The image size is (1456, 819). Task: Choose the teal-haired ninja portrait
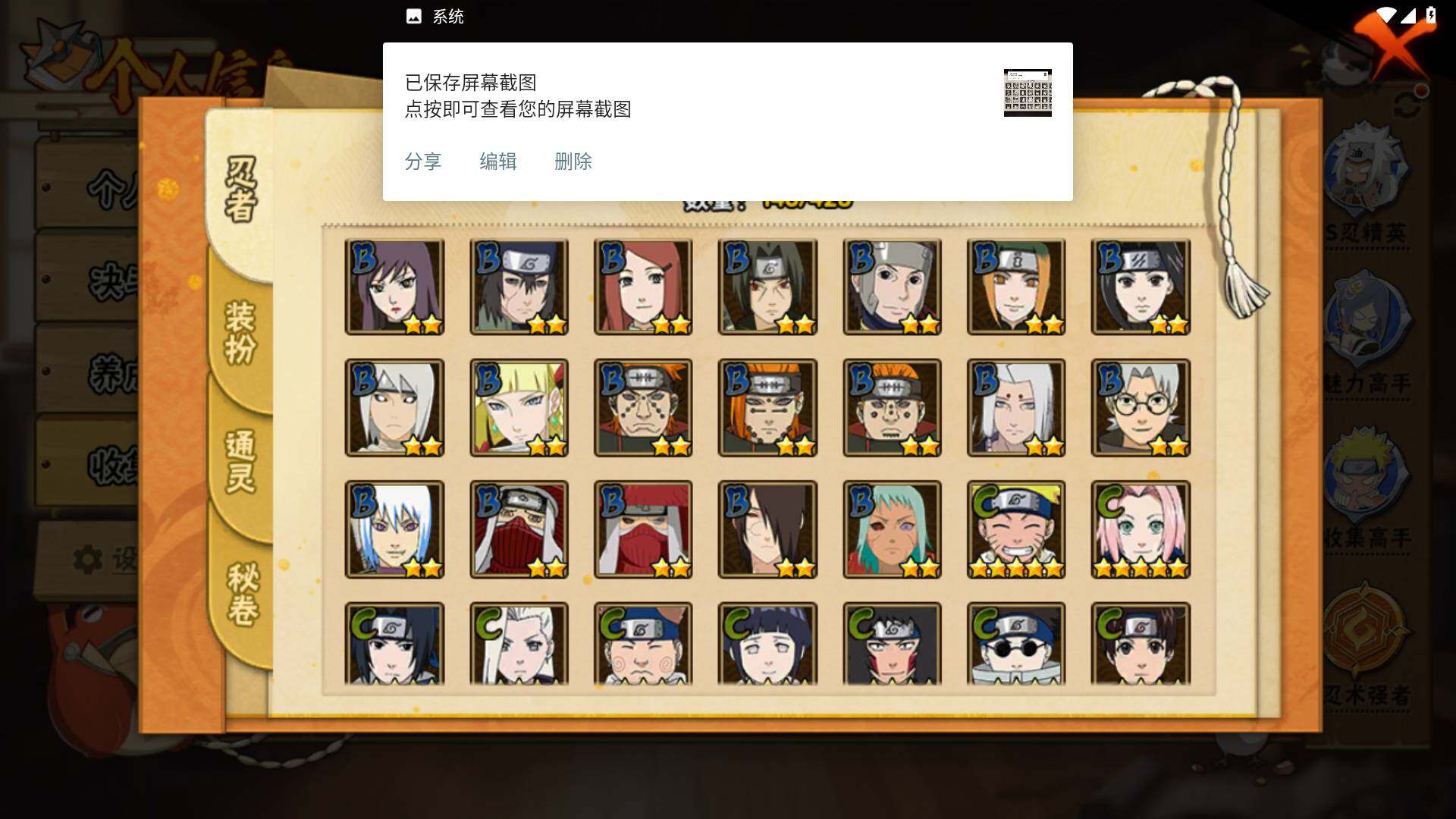[892, 529]
